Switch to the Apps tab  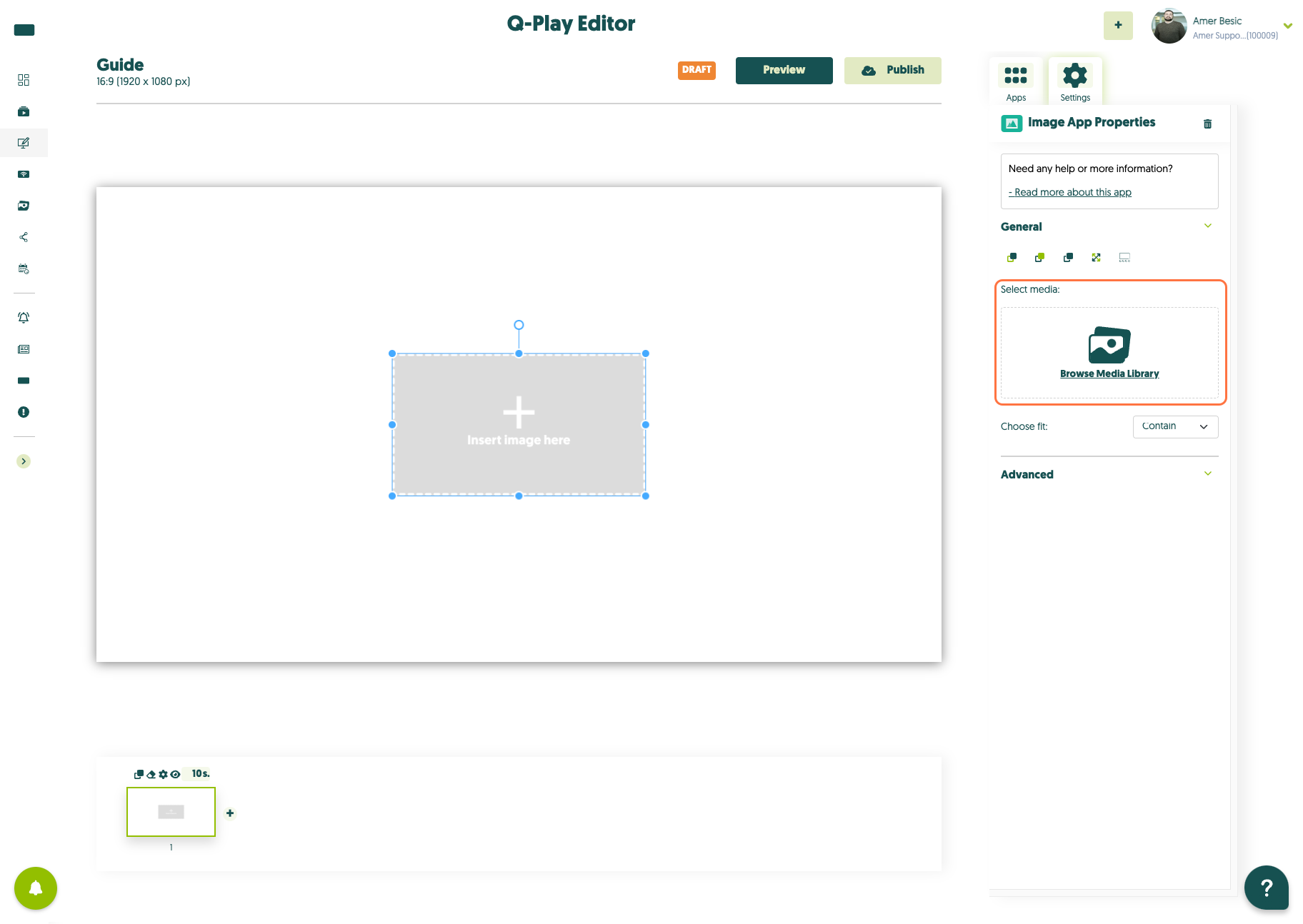coord(1016,82)
